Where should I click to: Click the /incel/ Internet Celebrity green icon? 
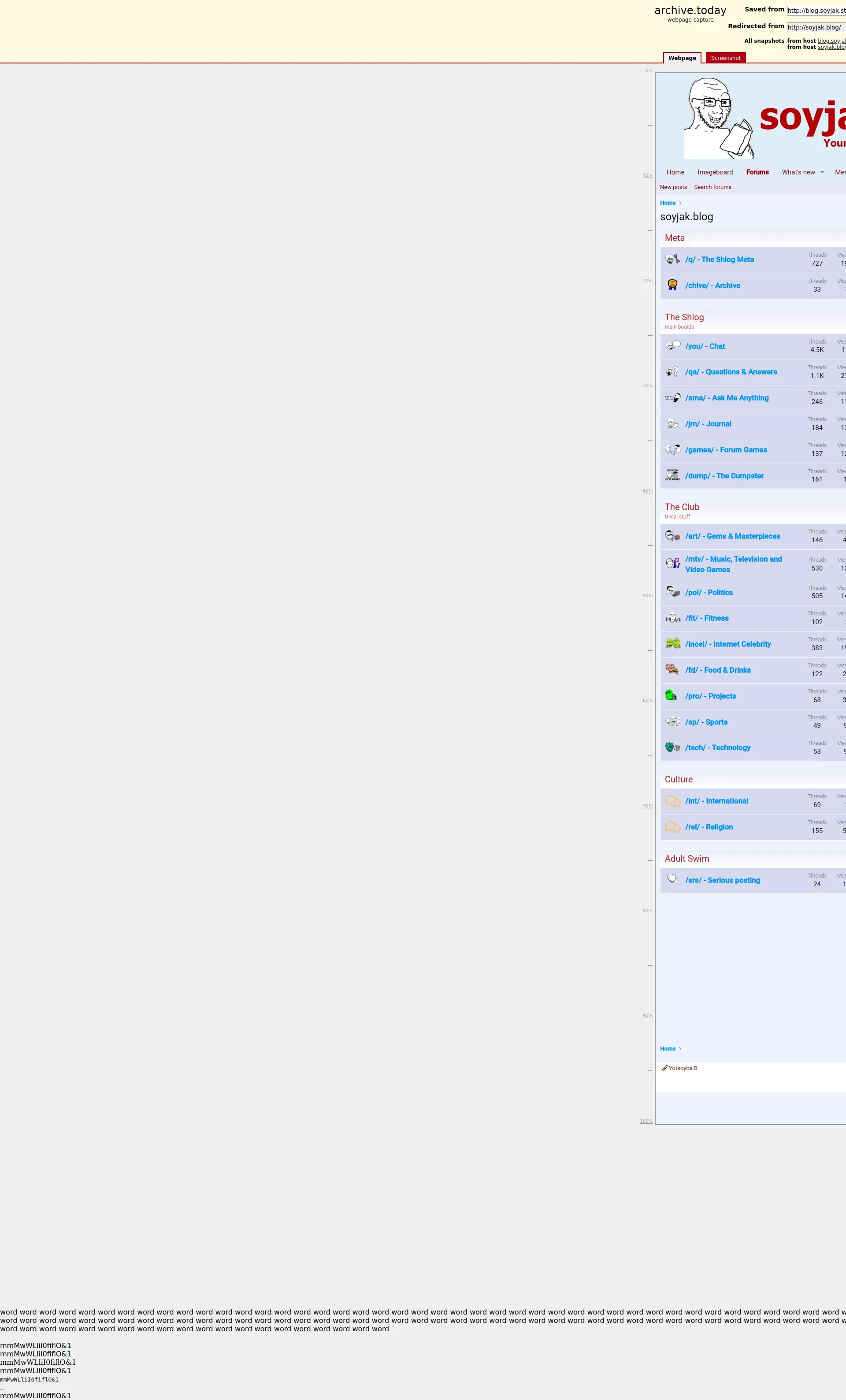point(673,644)
